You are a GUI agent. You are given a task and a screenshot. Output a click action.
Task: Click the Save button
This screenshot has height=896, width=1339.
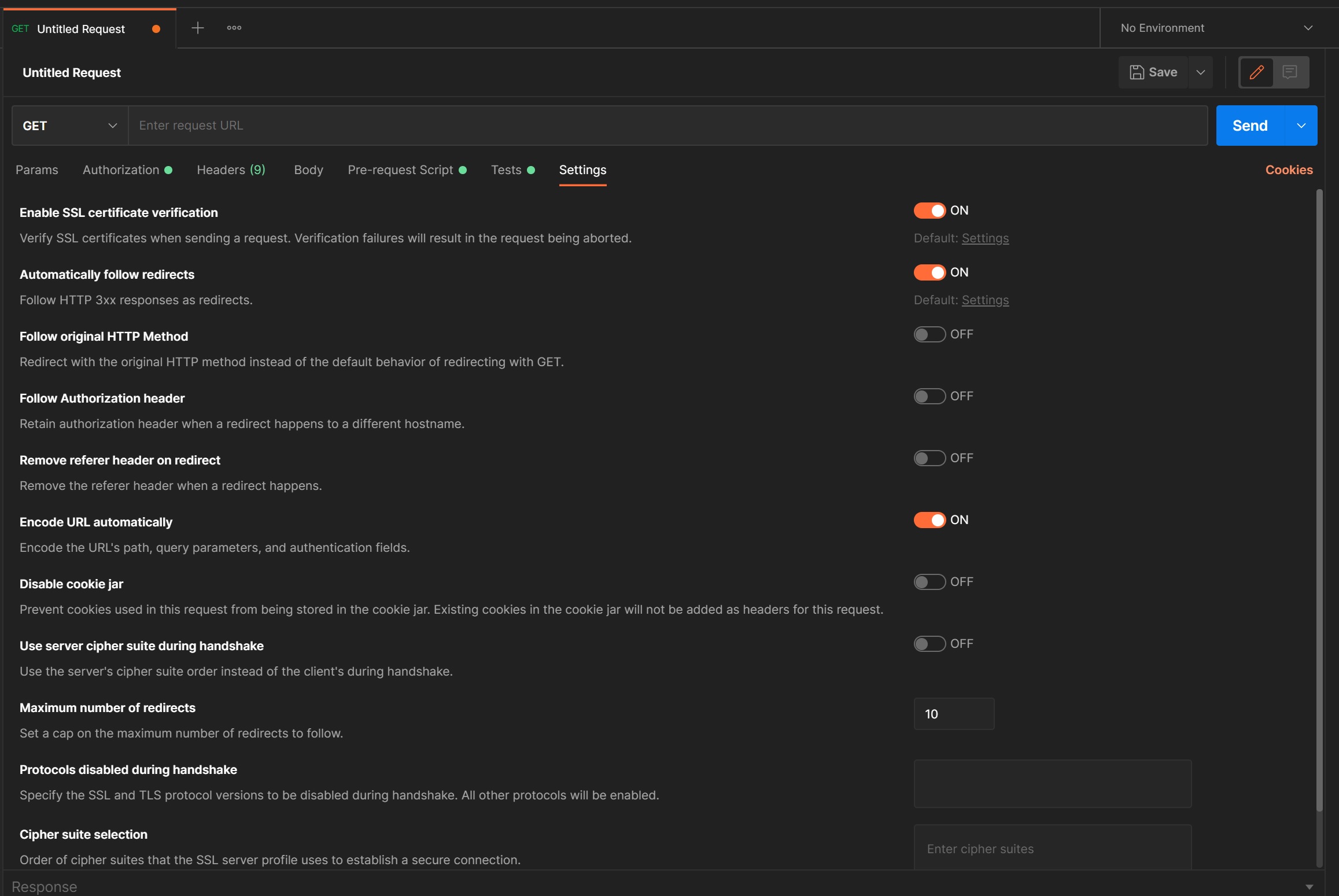(1153, 72)
